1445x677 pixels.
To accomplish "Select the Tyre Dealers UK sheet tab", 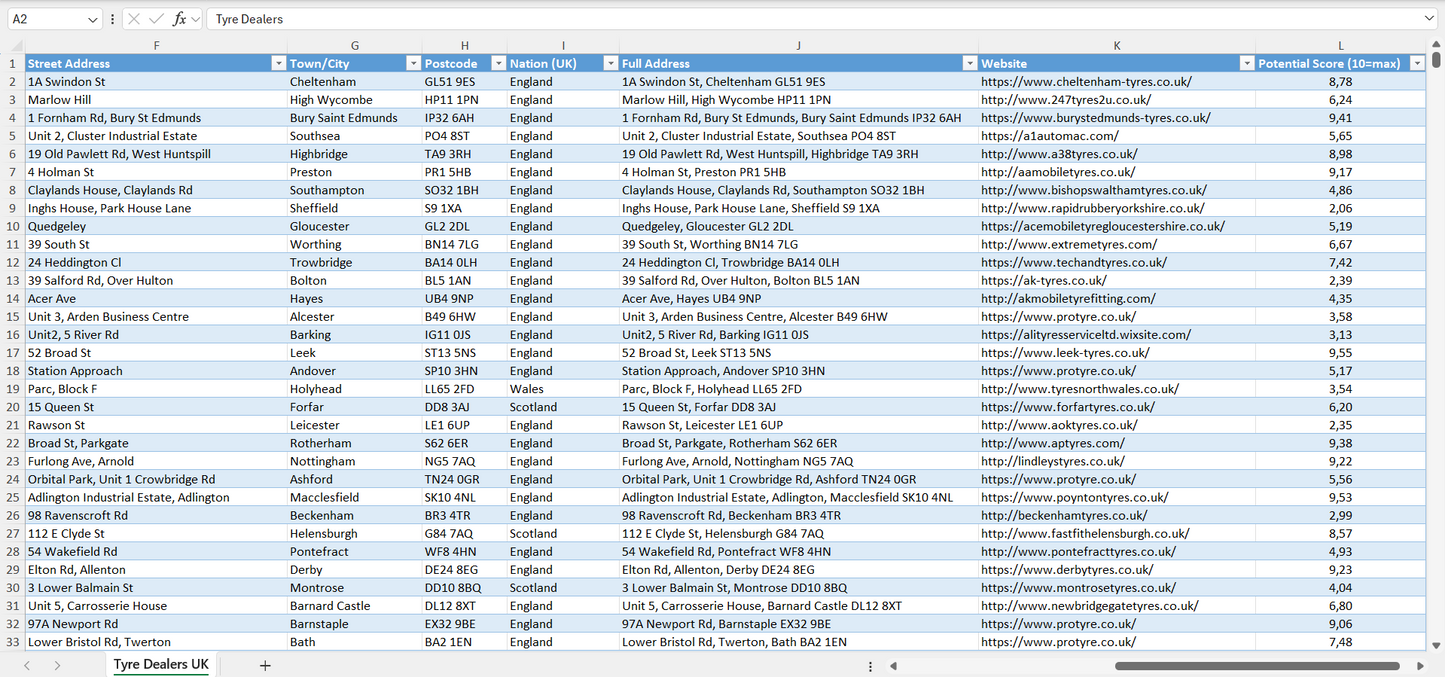I will click(x=161, y=665).
